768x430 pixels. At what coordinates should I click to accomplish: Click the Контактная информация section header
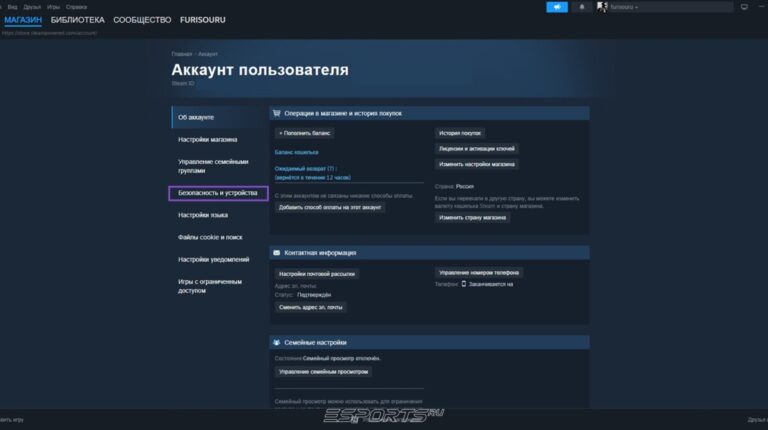pyautogui.click(x=429, y=253)
